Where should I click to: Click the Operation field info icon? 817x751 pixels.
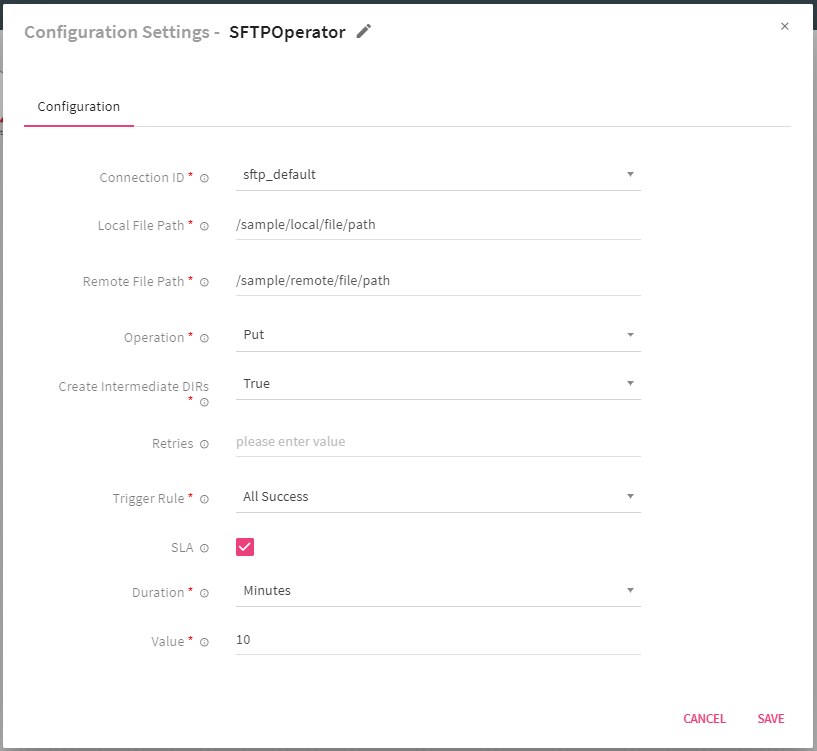tap(204, 338)
